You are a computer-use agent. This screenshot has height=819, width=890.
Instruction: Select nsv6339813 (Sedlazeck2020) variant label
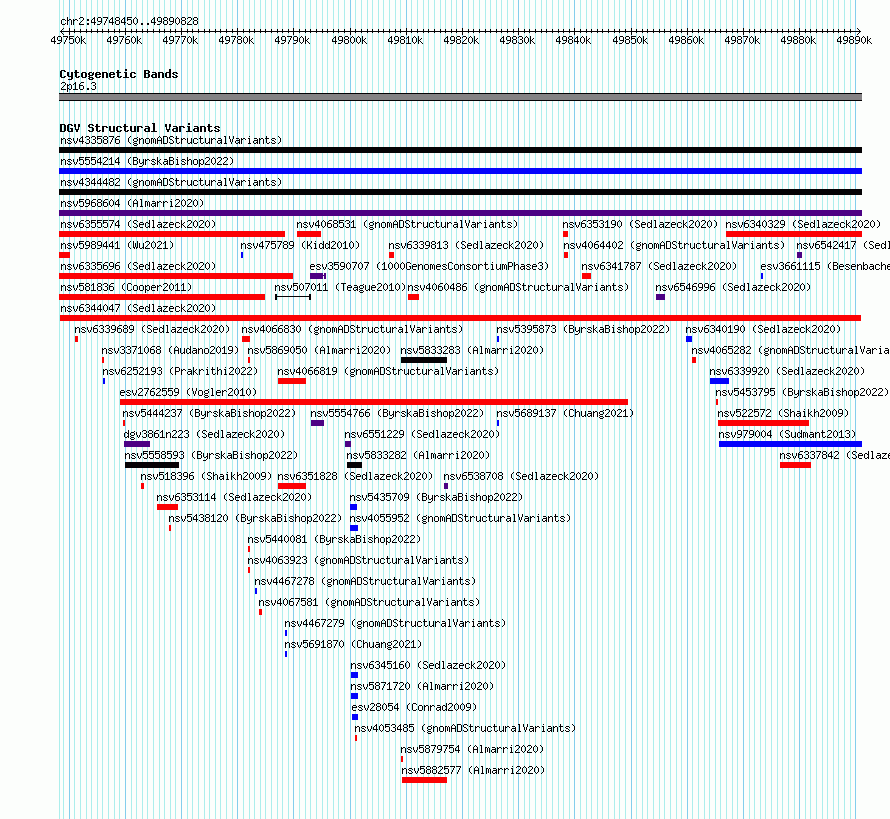pyautogui.click(x=466, y=245)
